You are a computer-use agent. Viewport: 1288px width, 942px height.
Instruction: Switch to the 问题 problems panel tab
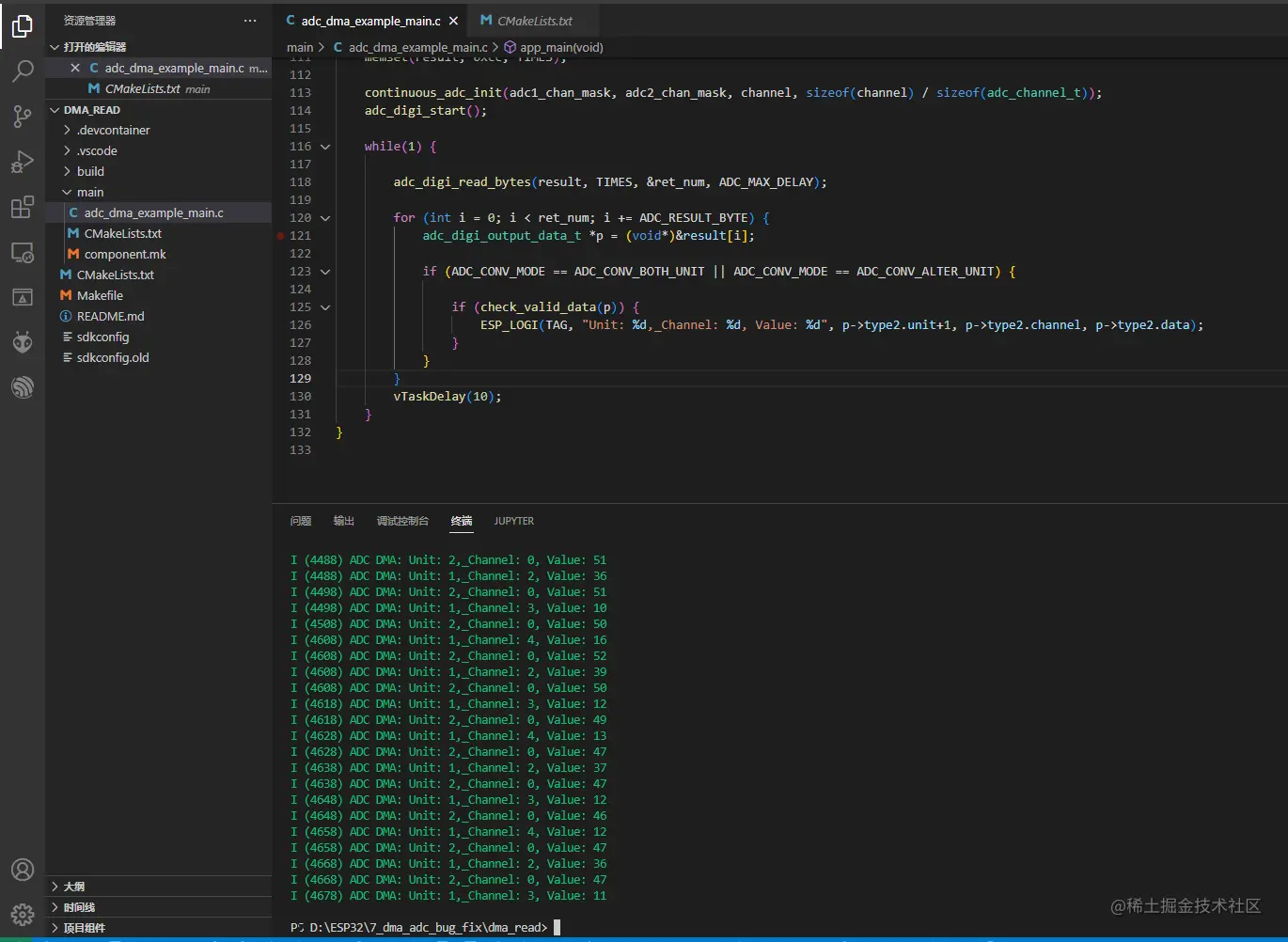tap(301, 521)
